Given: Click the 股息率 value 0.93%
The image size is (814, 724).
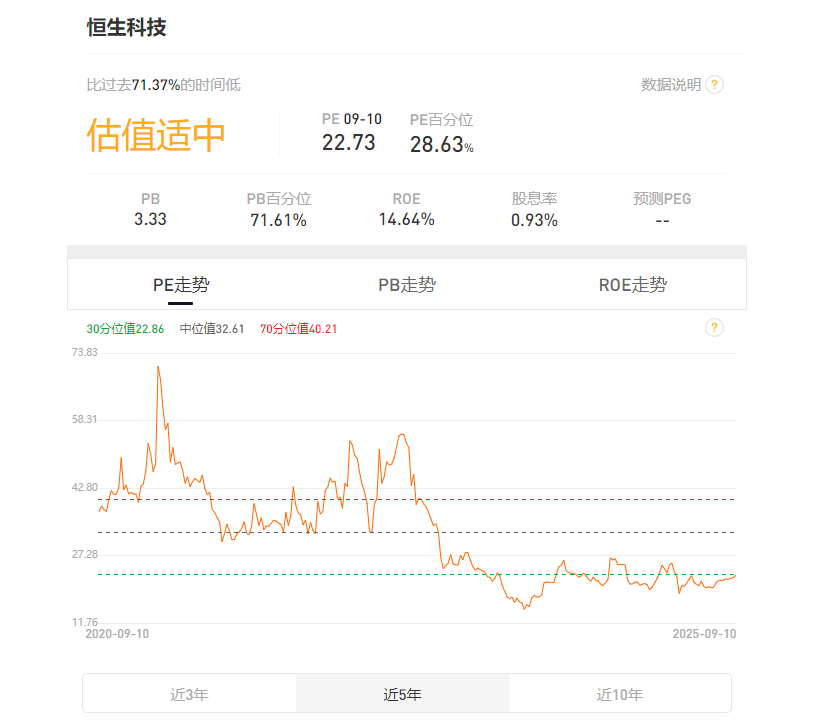Looking at the screenshot, I should point(534,220).
